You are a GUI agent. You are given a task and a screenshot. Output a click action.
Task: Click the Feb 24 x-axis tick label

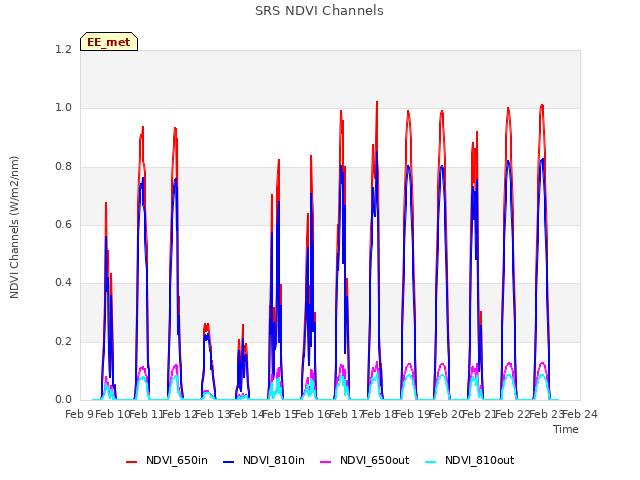580,414
